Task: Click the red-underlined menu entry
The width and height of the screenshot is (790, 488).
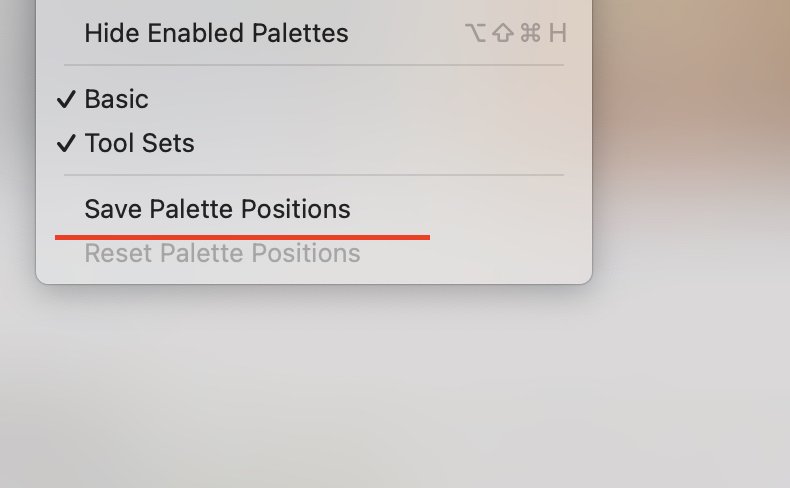Action: coord(217,210)
